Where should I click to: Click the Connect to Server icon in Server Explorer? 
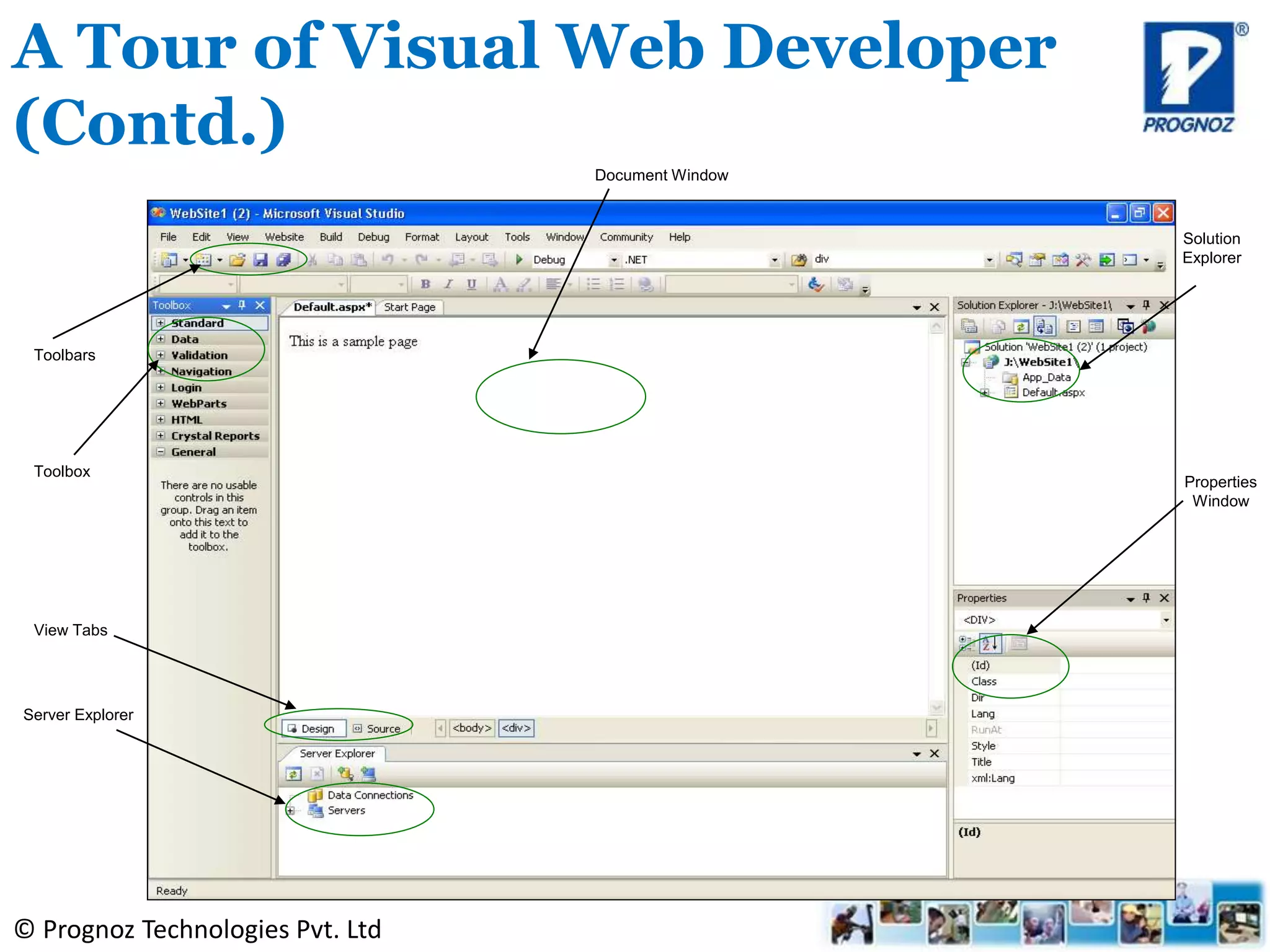(368, 773)
